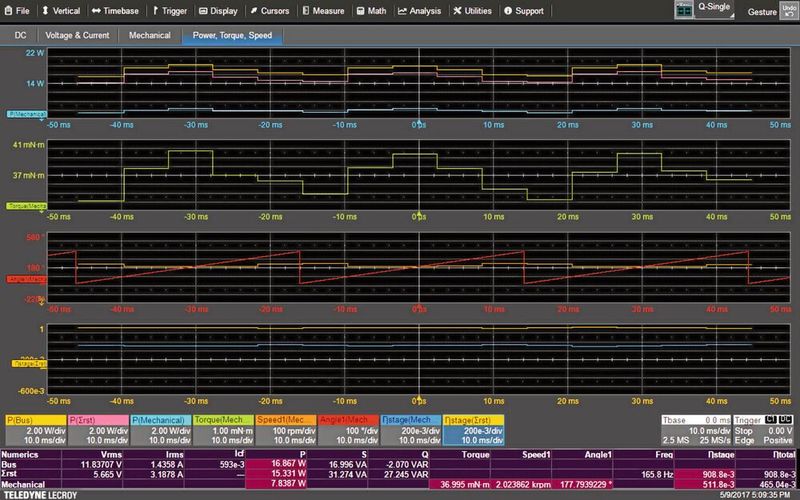Switch to the Voltage & Current tab
This screenshot has height=500, width=800.
pos(78,36)
